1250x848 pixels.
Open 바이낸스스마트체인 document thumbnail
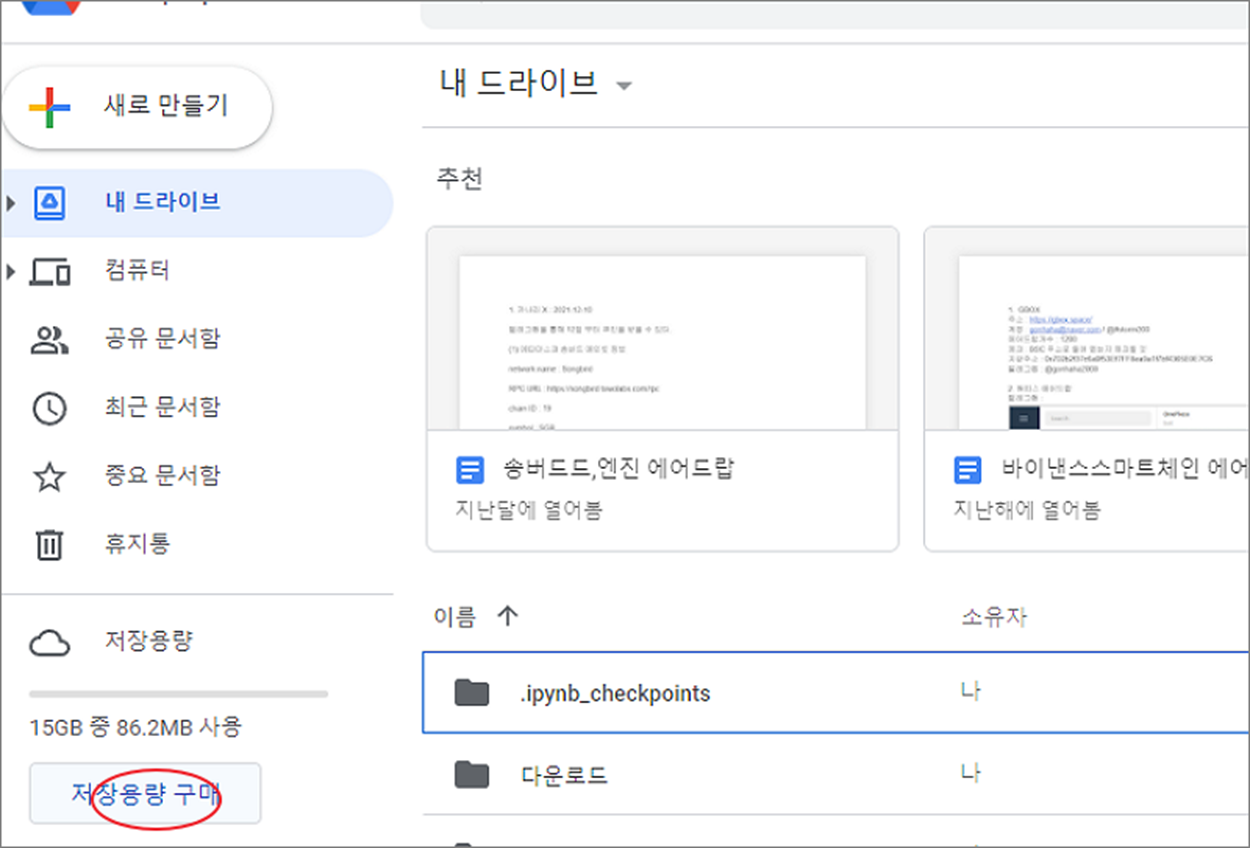coord(1087,329)
